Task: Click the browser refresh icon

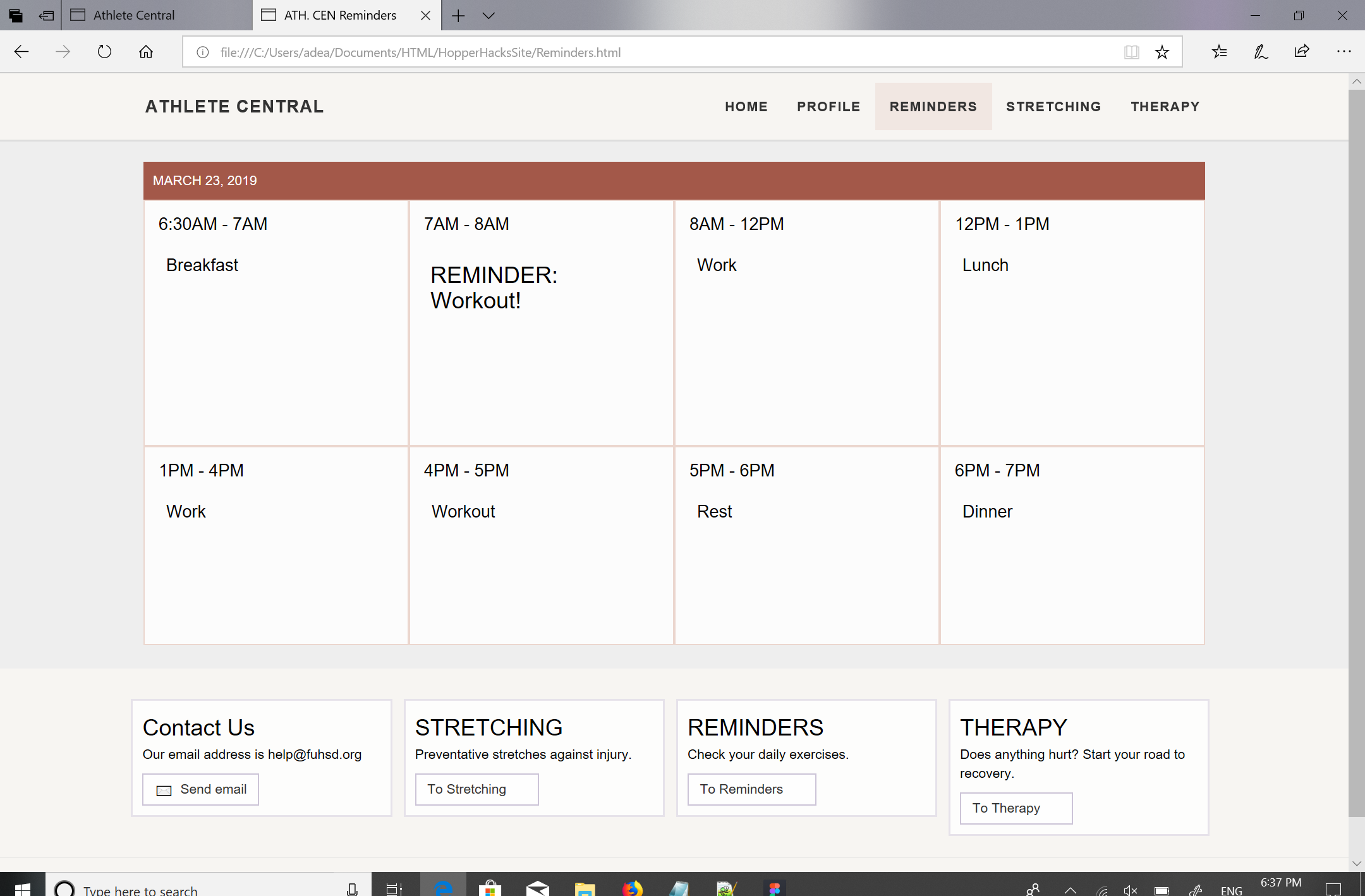Action: coord(104,52)
